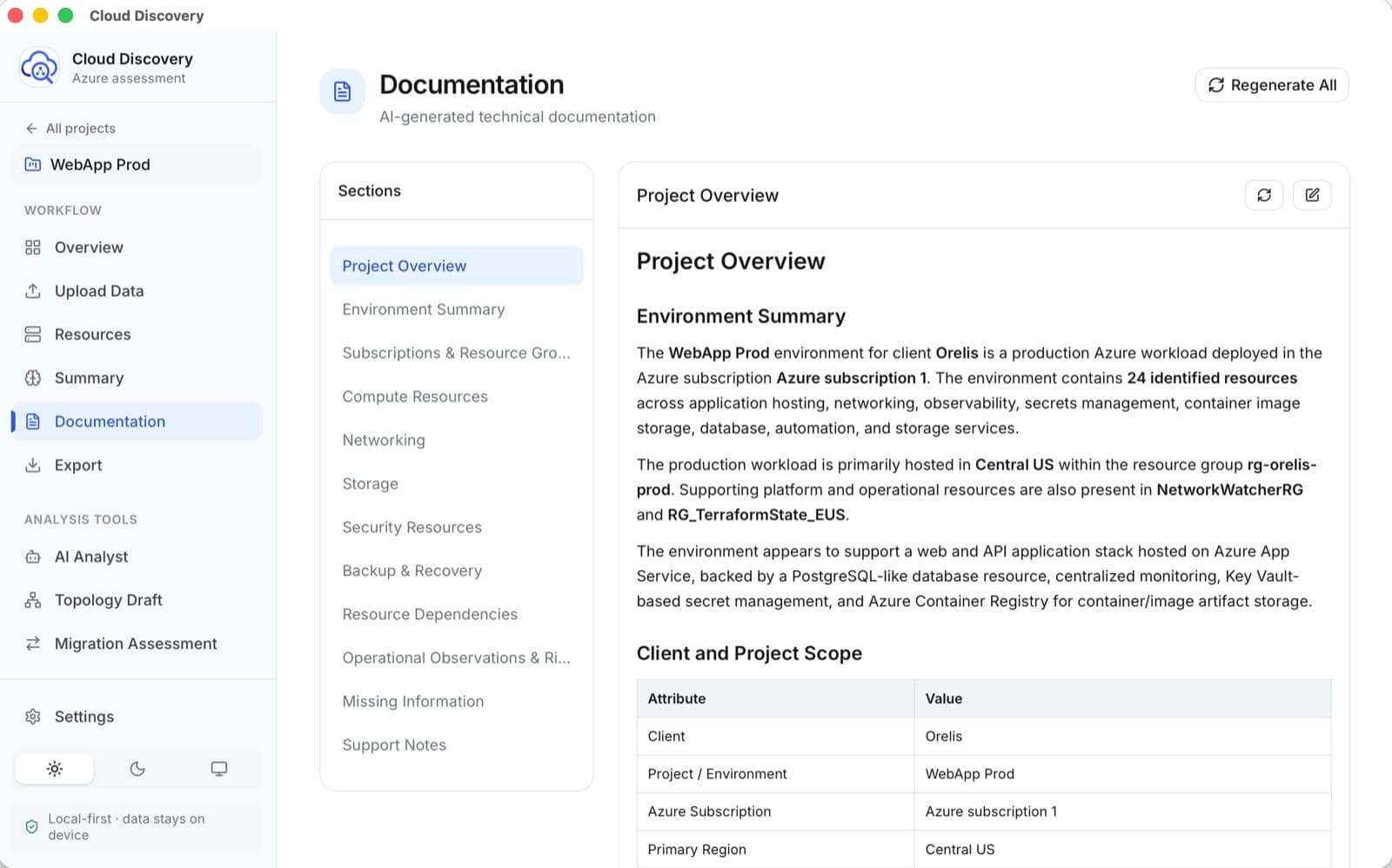The width and height of the screenshot is (1392, 868).
Task: Select Backup & Recovery section
Action: [457, 571]
